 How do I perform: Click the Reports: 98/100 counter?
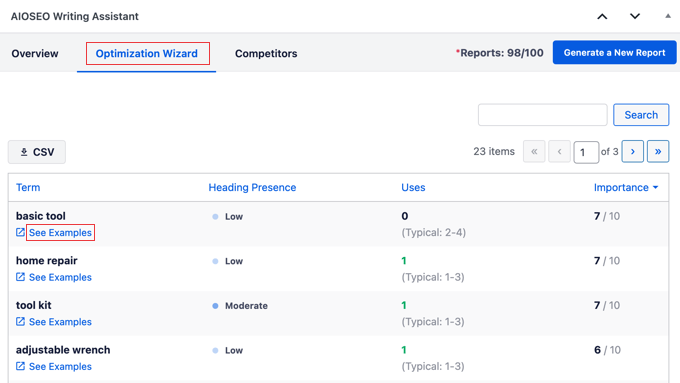pyautogui.click(x=500, y=53)
